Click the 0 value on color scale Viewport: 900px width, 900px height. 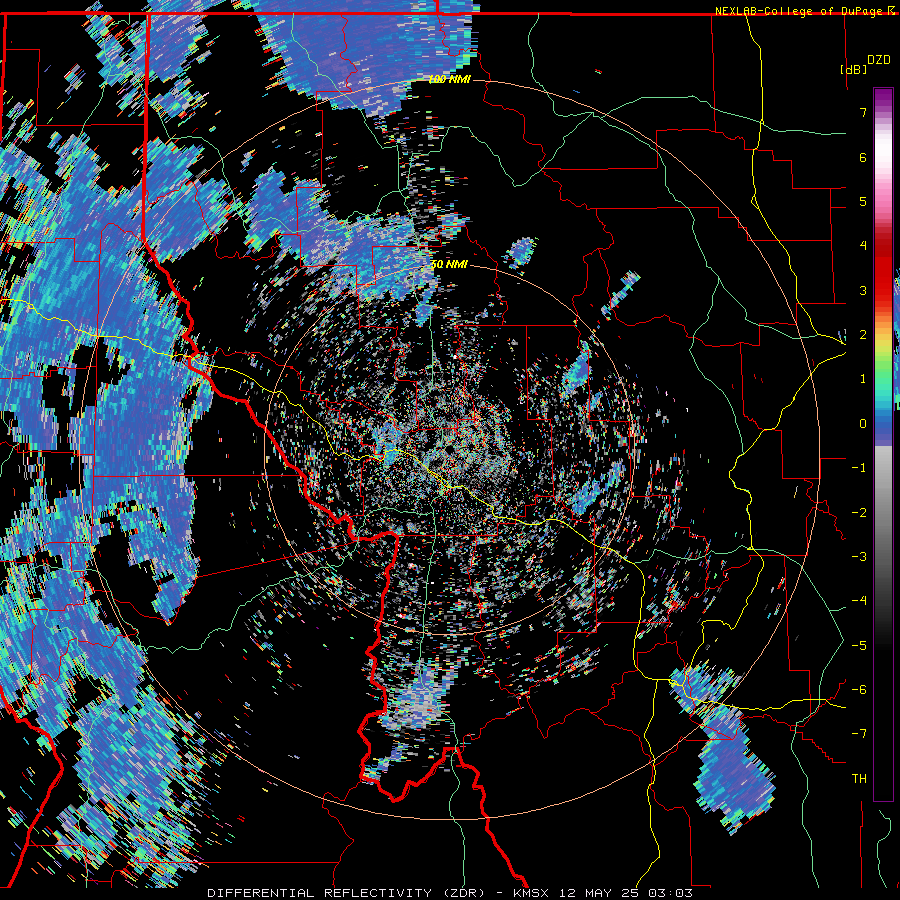pyautogui.click(x=863, y=424)
